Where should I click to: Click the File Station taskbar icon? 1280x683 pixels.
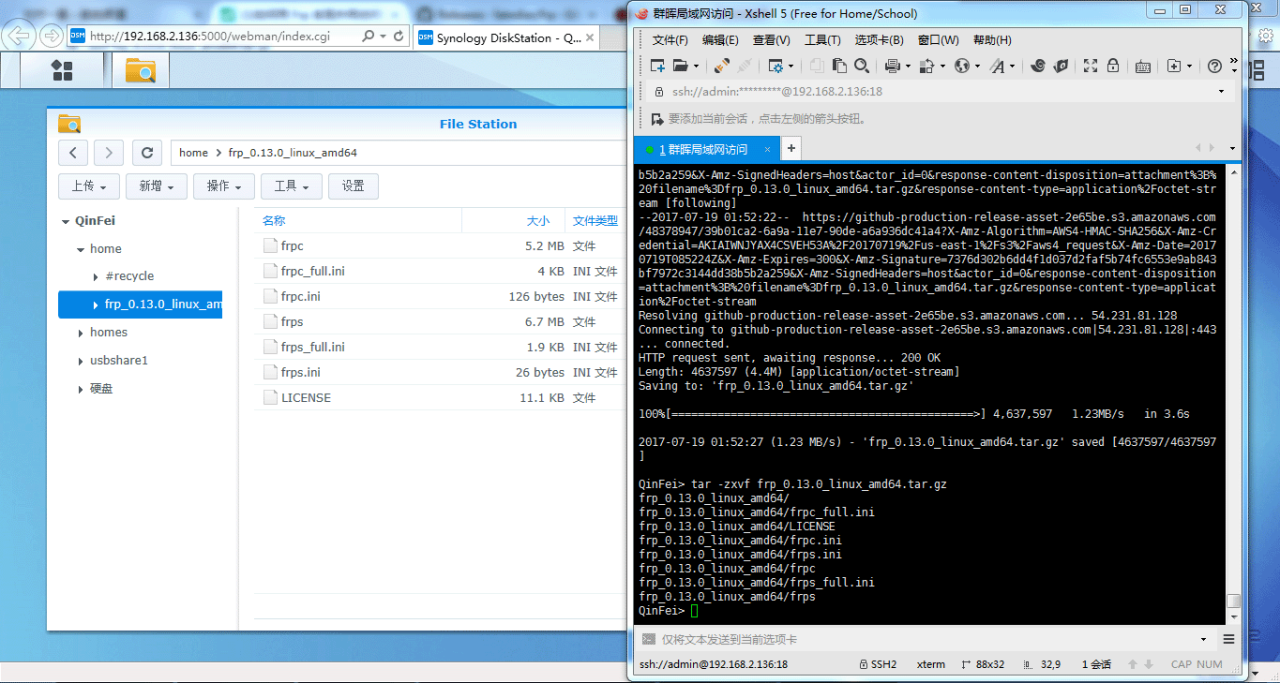click(x=140, y=70)
